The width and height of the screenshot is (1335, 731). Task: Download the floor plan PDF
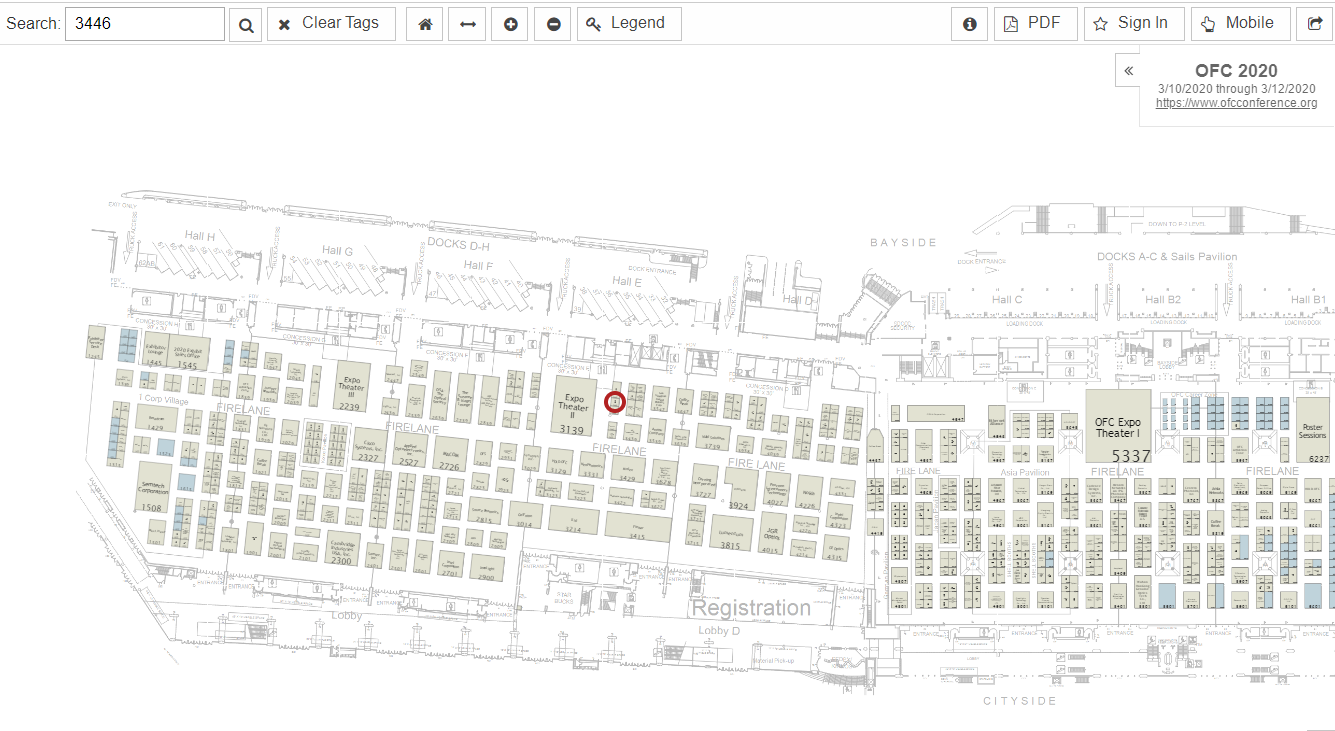tap(1035, 24)
